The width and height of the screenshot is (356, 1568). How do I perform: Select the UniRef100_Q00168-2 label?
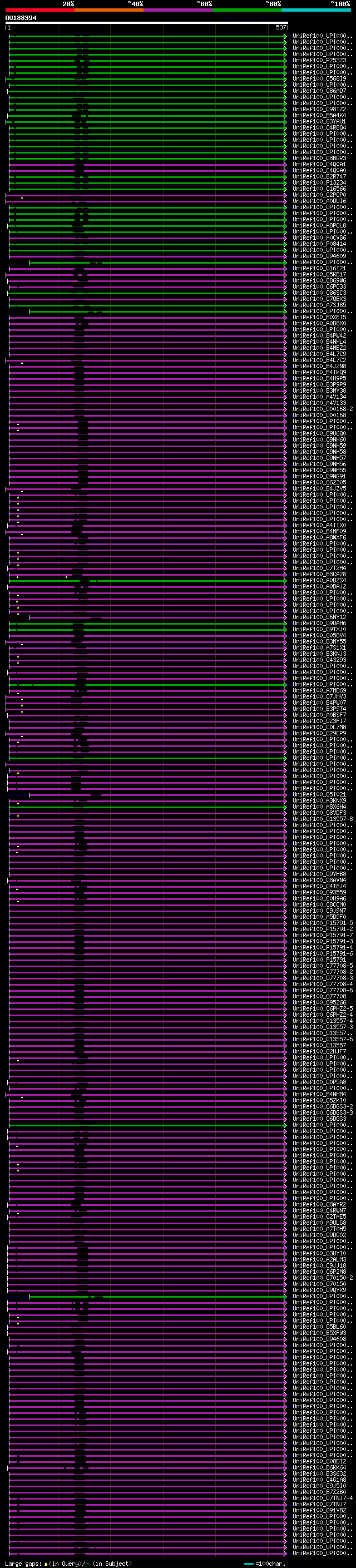coord(323,409)
